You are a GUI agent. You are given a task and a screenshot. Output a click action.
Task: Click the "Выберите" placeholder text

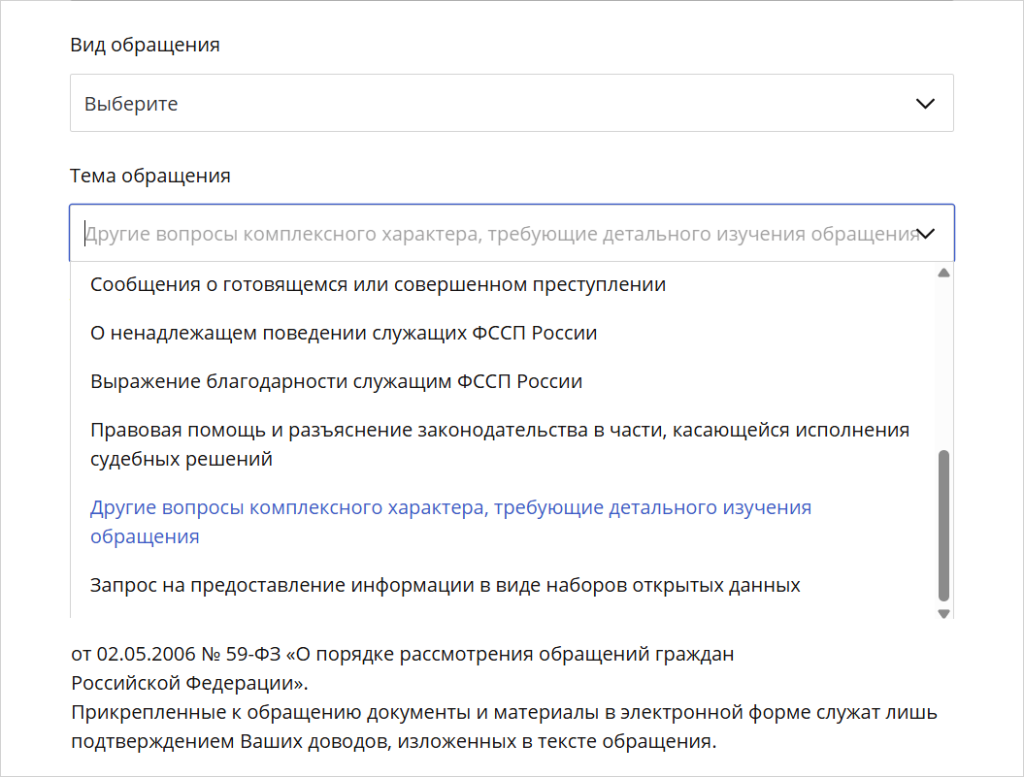131,104
